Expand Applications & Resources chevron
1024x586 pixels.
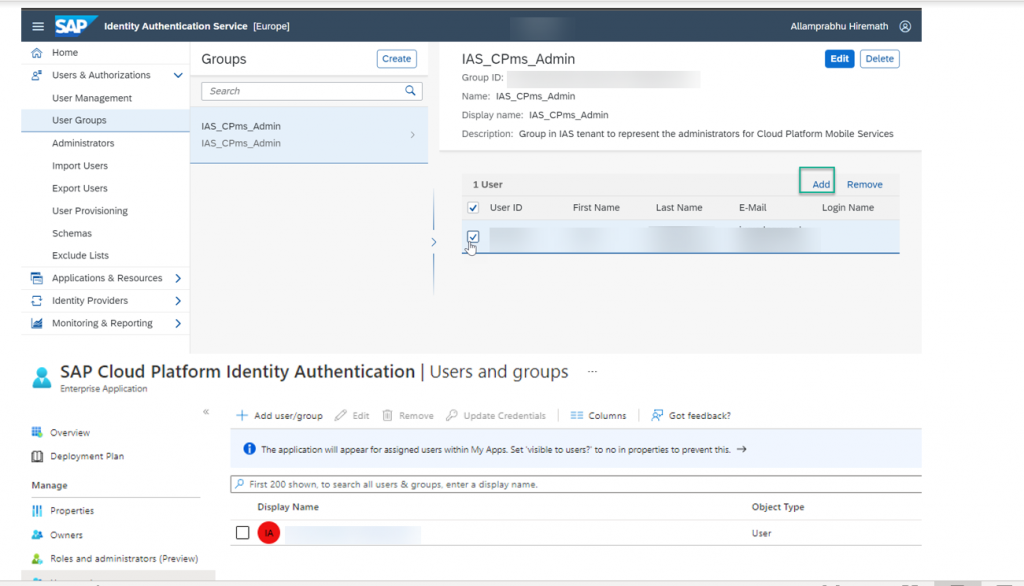178,278
